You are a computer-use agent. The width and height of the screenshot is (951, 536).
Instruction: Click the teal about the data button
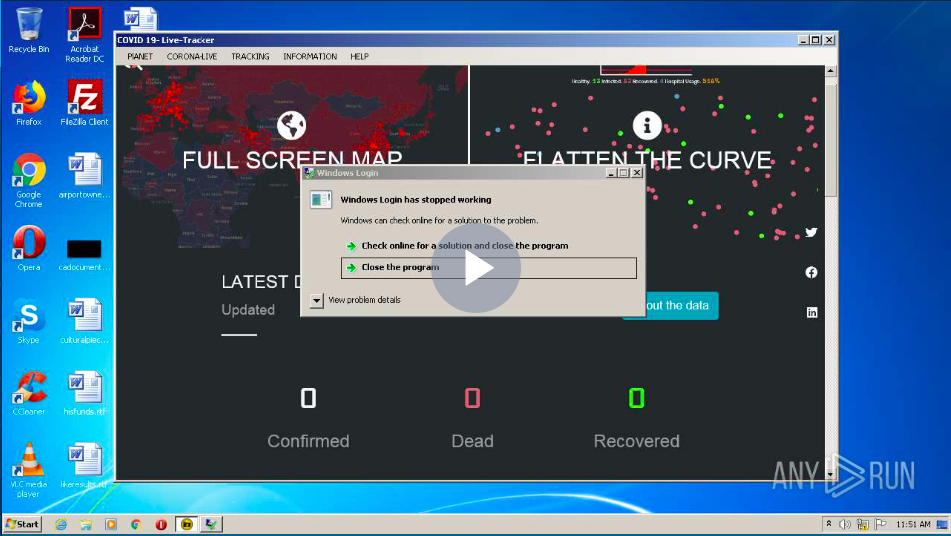670,306
